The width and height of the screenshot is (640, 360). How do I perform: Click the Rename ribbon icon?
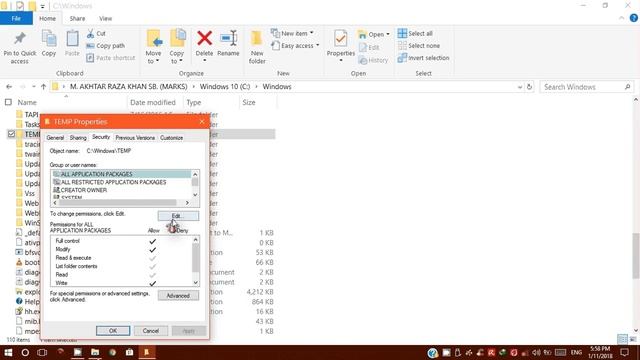click(x=228, y=38)
